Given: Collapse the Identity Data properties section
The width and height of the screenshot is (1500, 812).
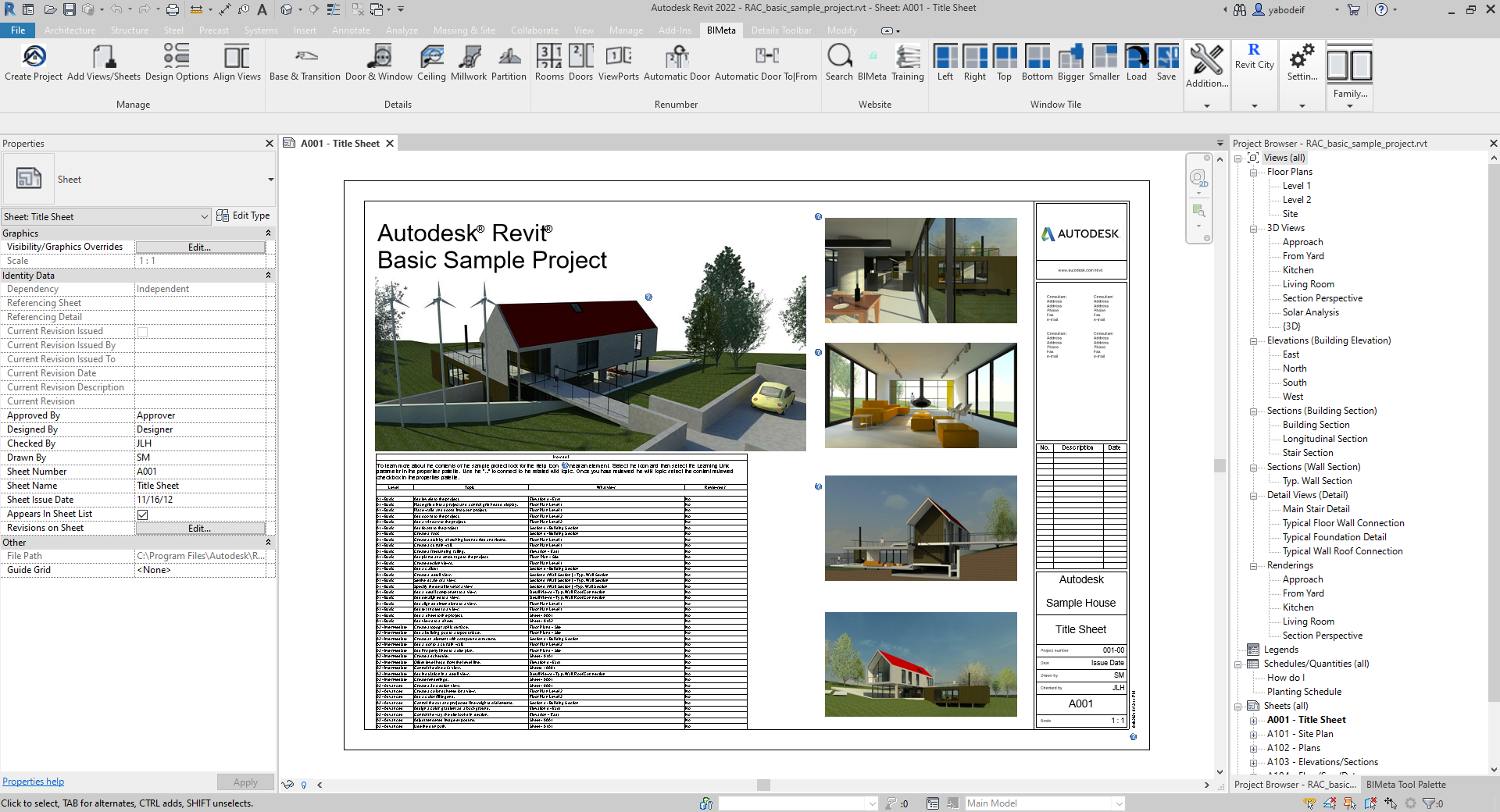Looking at the screenshot, I should point(268,276).
